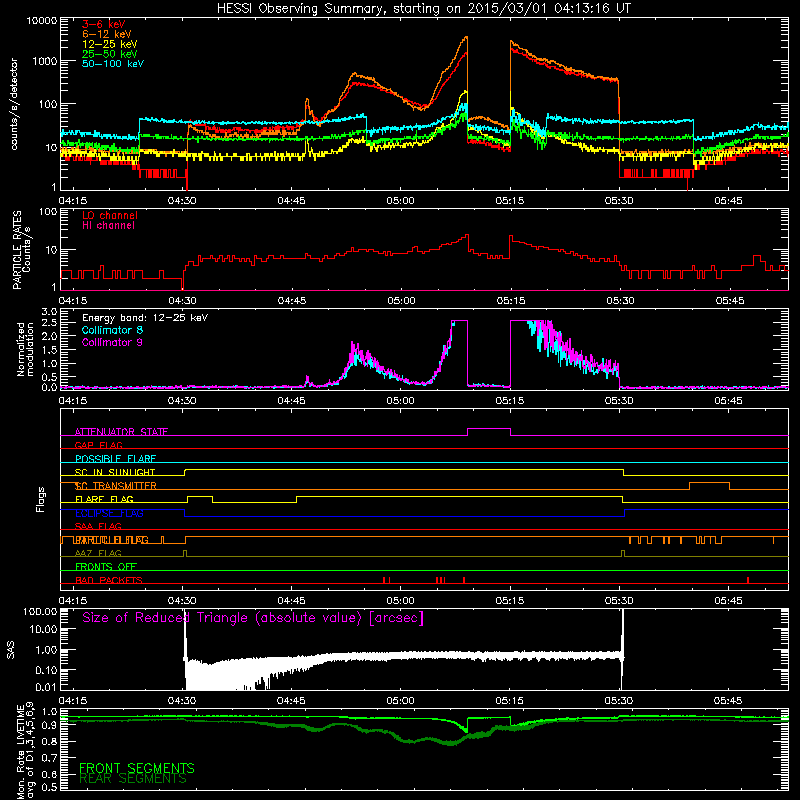This screenshot has height=800, width=800.
Task: Select the Collimator 8 legend entry
Action: tap(112, 330)
